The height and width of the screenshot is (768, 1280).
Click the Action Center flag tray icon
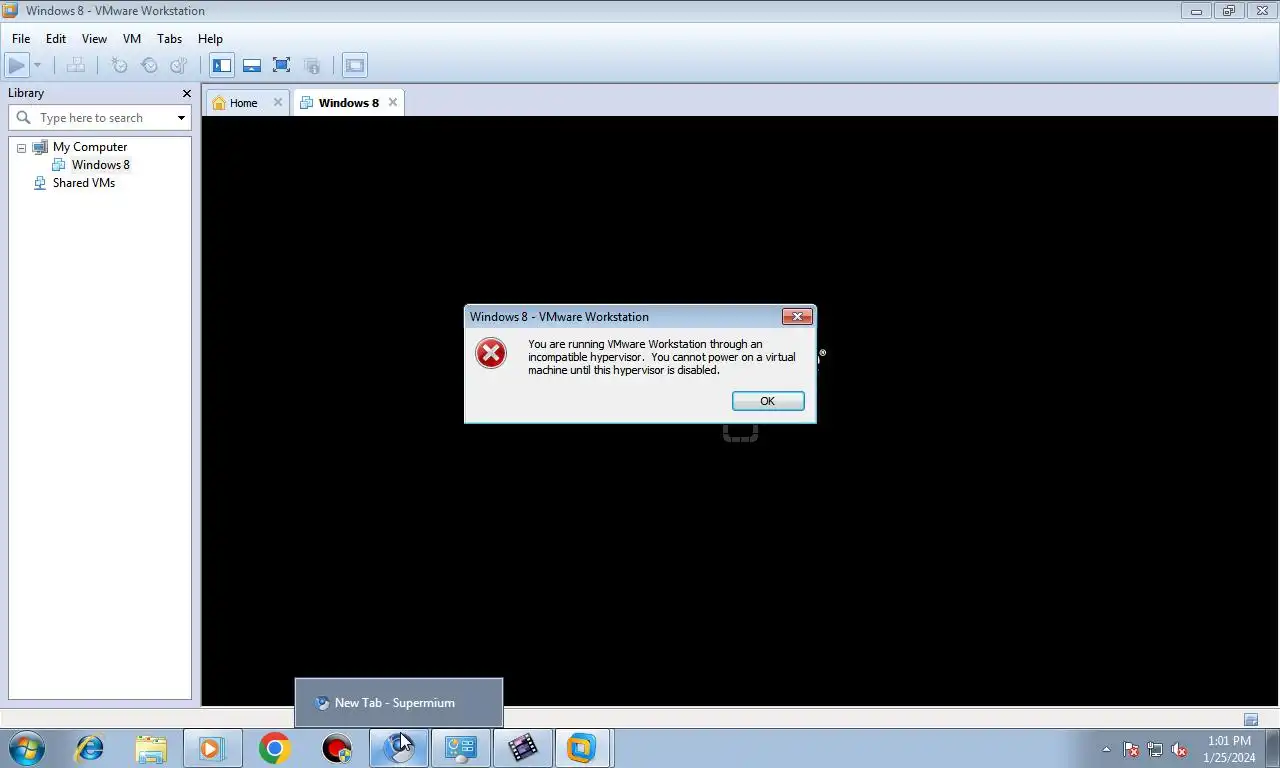coord(1131,749)
